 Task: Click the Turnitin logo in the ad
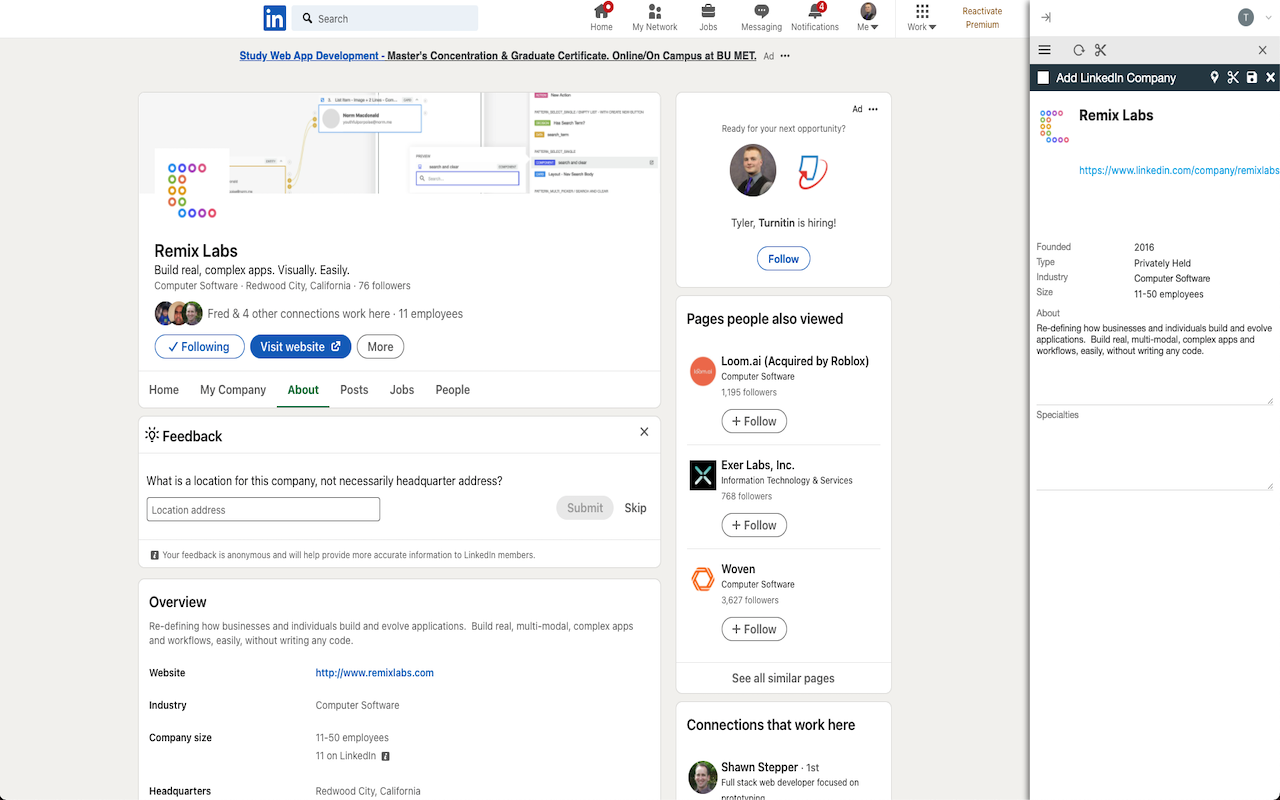click(x=813, y=172)
